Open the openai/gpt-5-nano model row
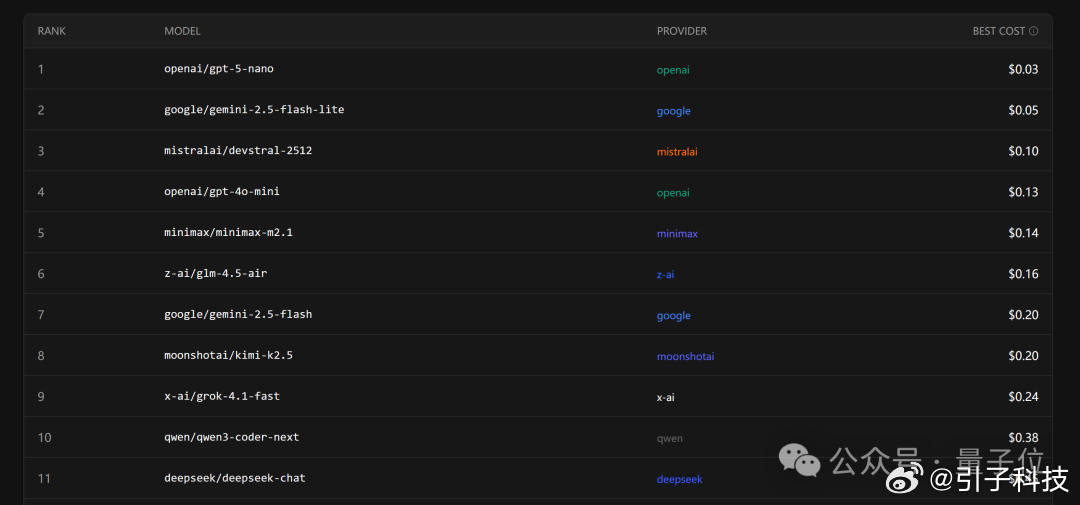This screenshot has width=1080, height=505. coord(538,69)
